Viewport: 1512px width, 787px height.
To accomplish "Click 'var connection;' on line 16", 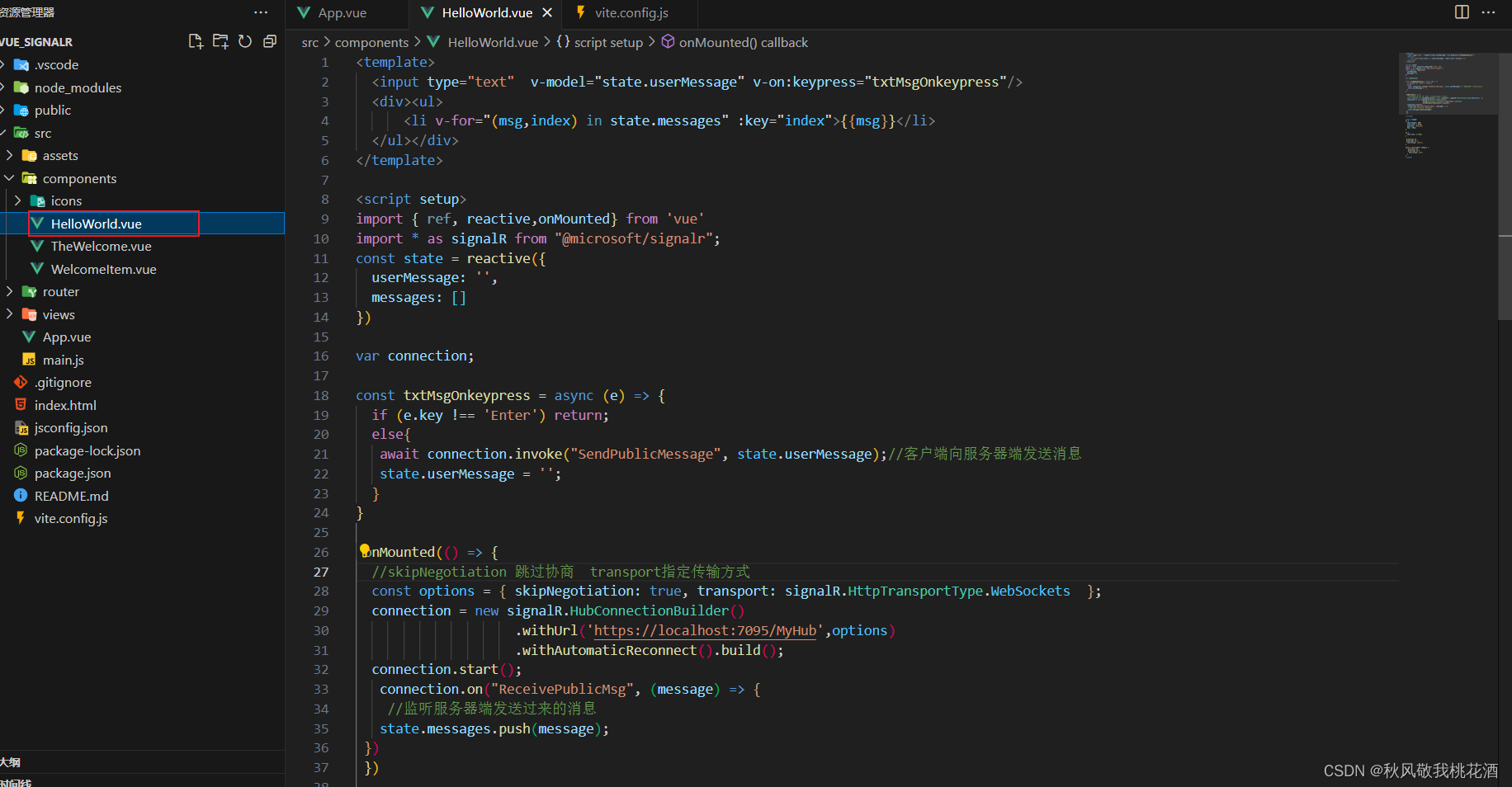I will click(x=415, y=356).
